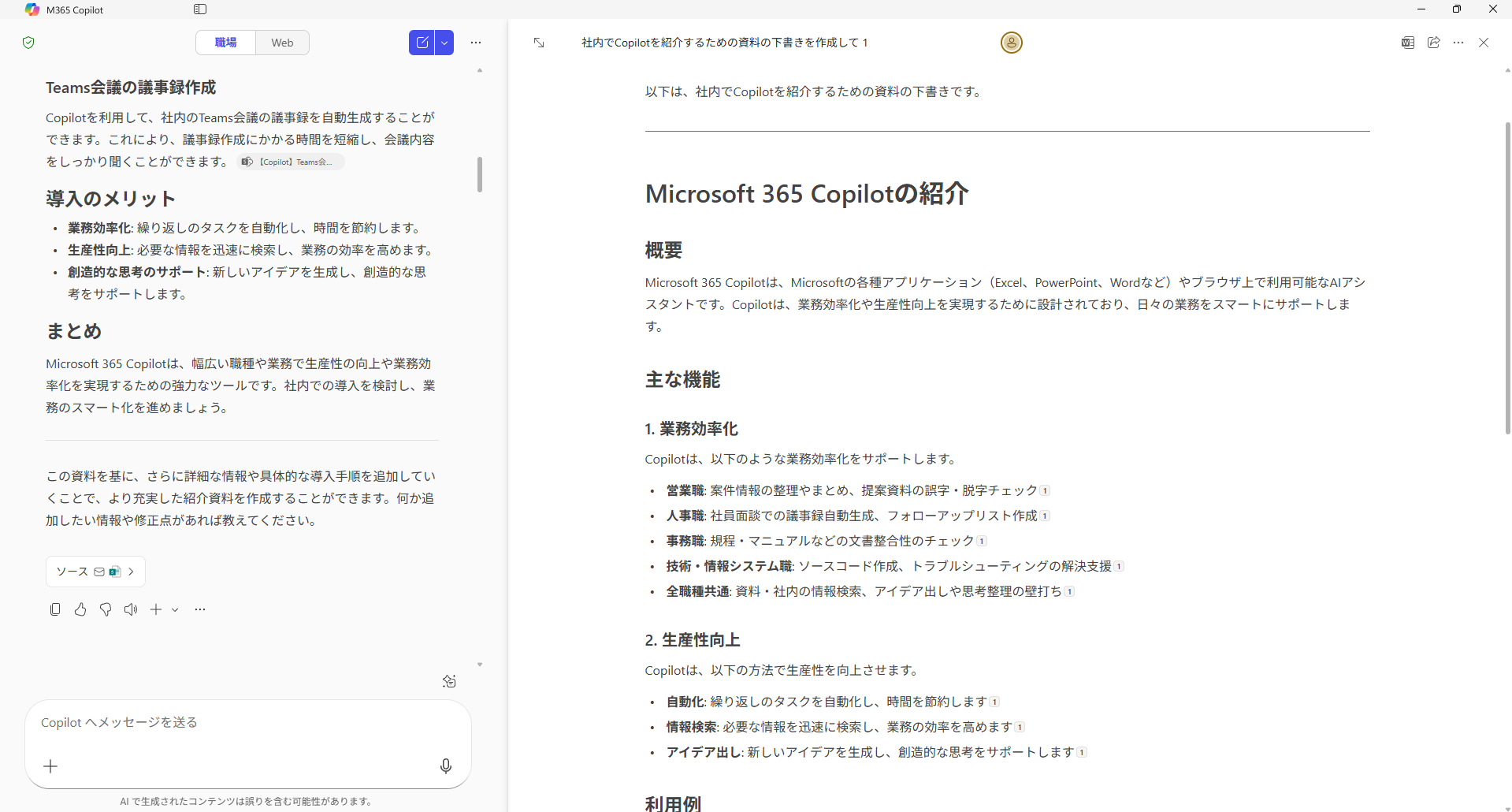Open more options for the document page
This screenshot has width=1512, height=812.
tap(1458, 43)
